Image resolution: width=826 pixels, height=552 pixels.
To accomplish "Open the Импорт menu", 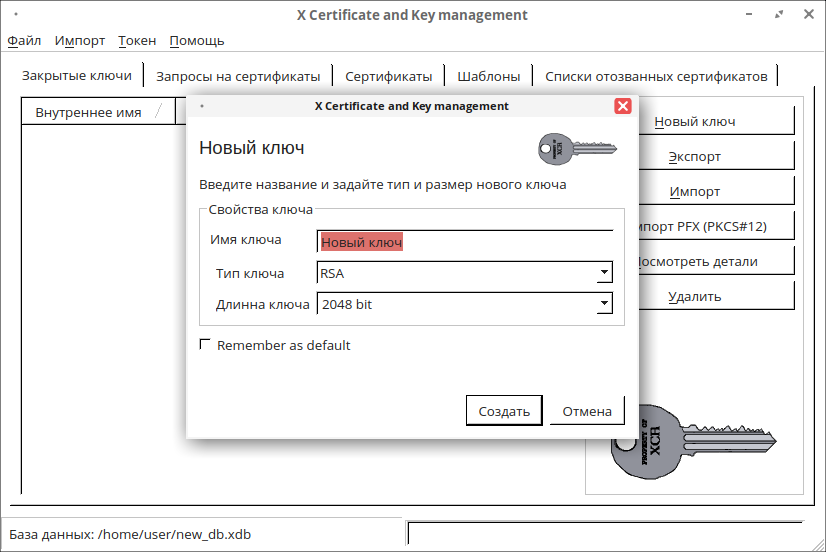I will pos(80,41).
